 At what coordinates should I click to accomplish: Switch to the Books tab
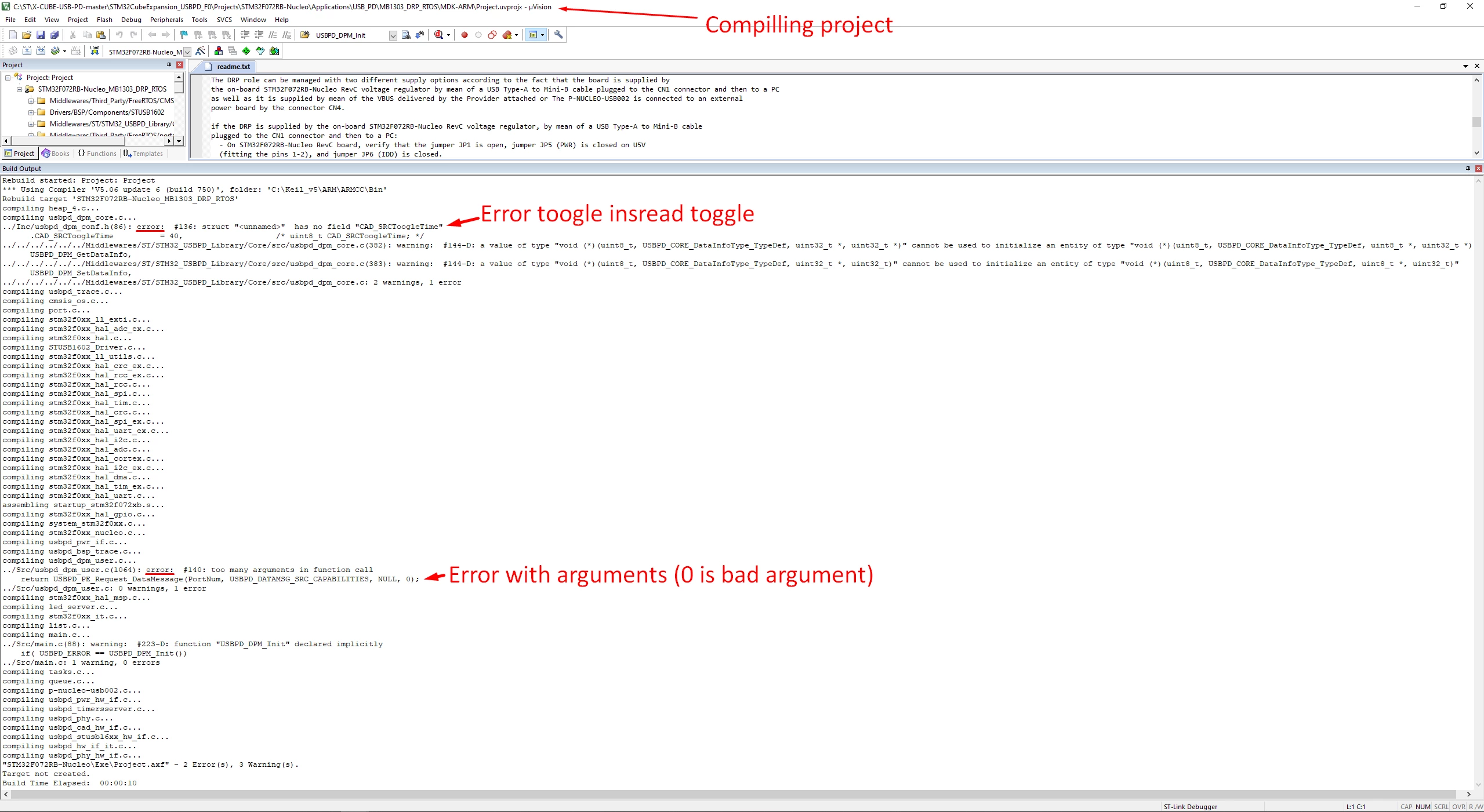pyautogui.click(x=56, y=154)
